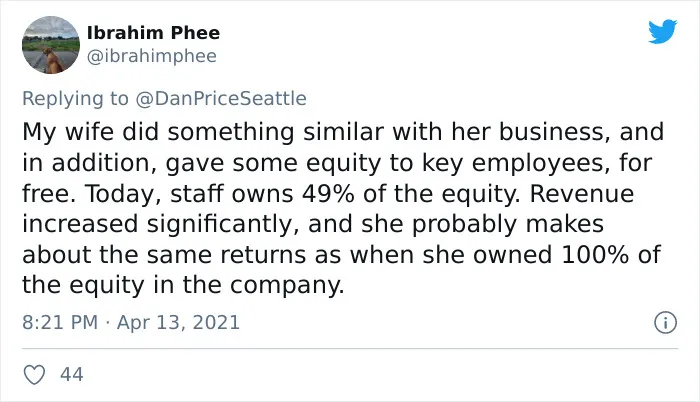This screenshot has width=700, height=402.
Task: Click the word 'Revenue' in the tweet
Action: pyautogui.click(x=582, y=193)
